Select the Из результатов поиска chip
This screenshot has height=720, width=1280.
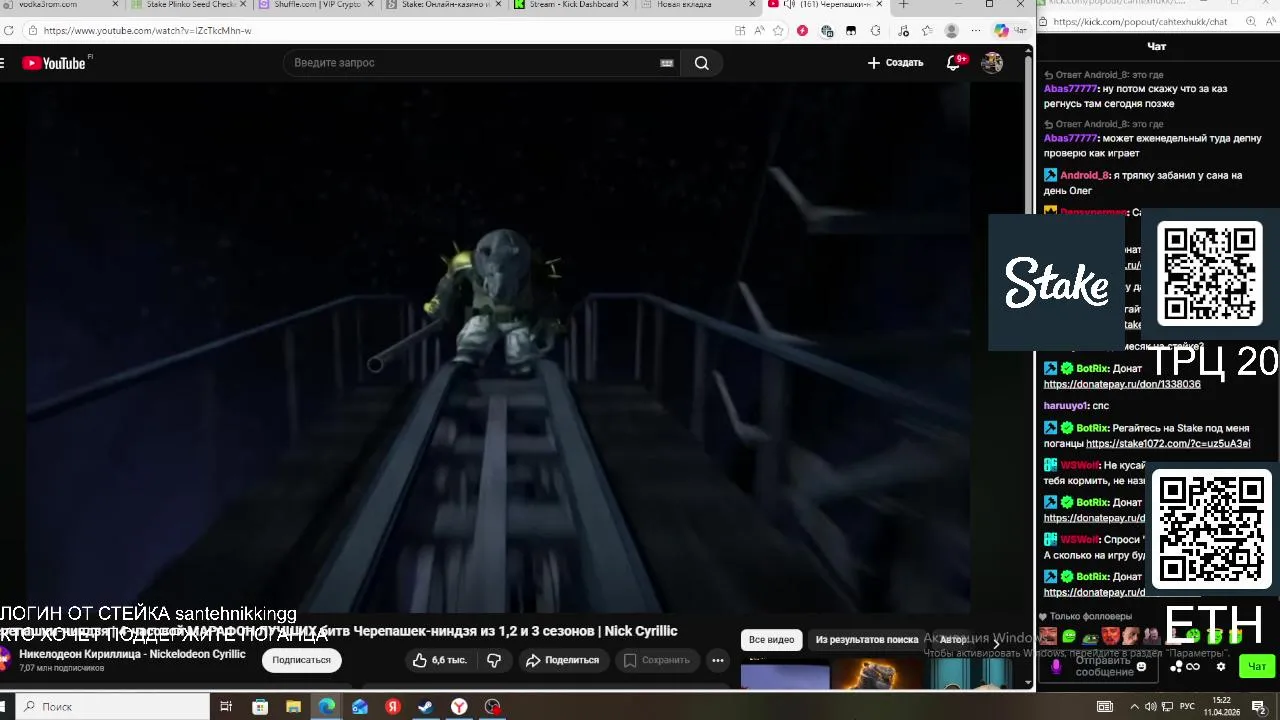click(x=866, y=640)
